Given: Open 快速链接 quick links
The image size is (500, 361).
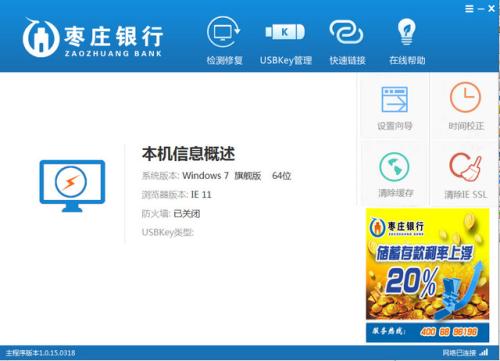Looking at the screenshot, I should pos(347,42).
